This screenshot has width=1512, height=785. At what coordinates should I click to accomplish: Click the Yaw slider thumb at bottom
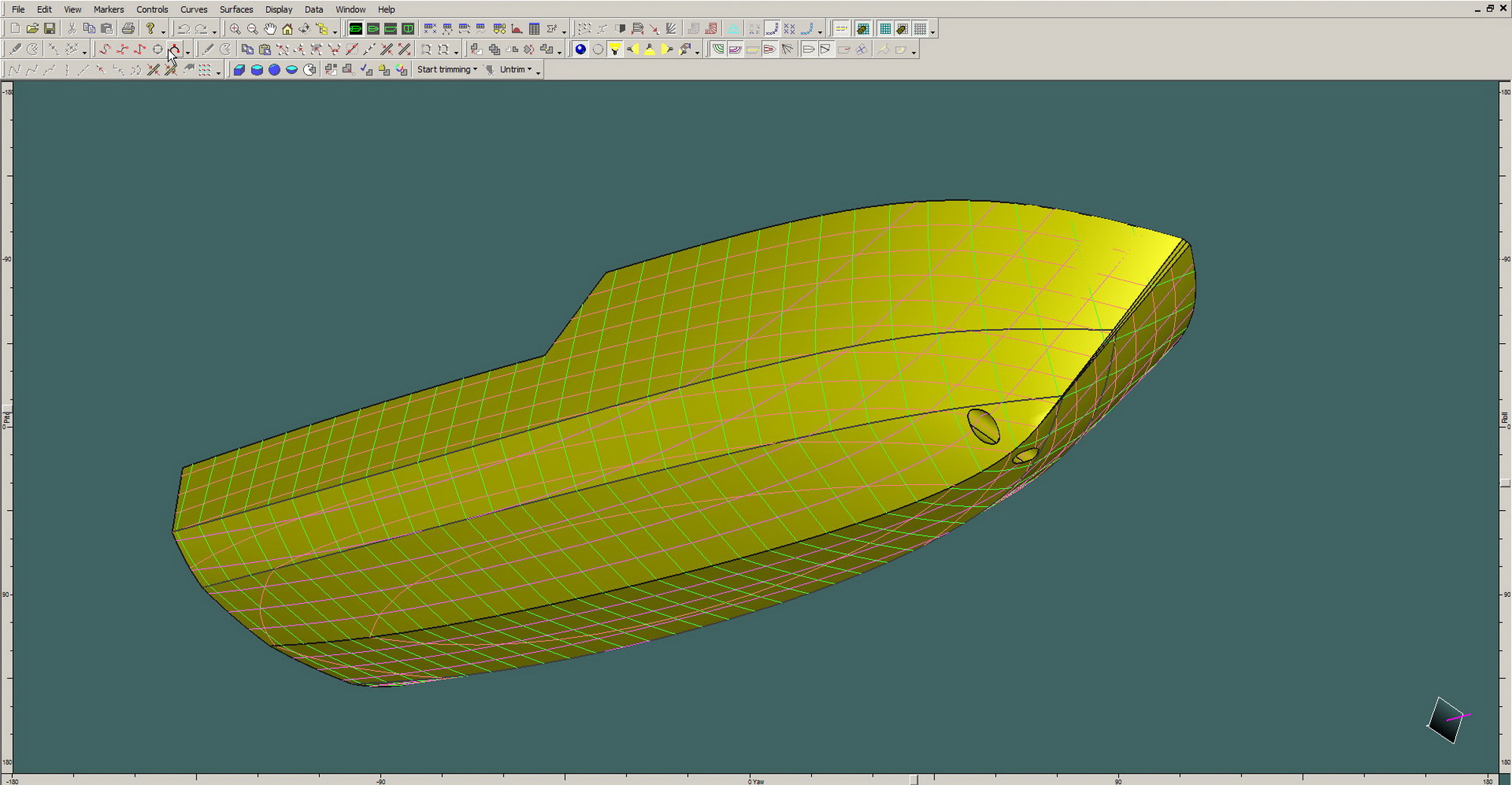click(913, 780)
